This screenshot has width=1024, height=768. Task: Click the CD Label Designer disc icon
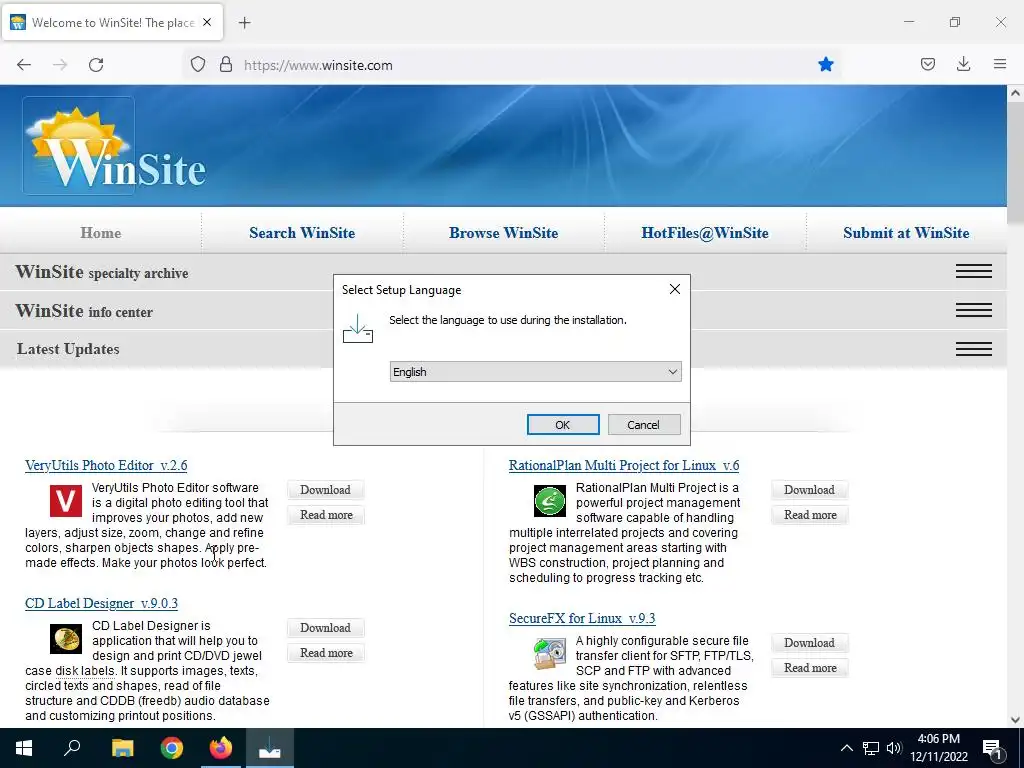(66, 639)
